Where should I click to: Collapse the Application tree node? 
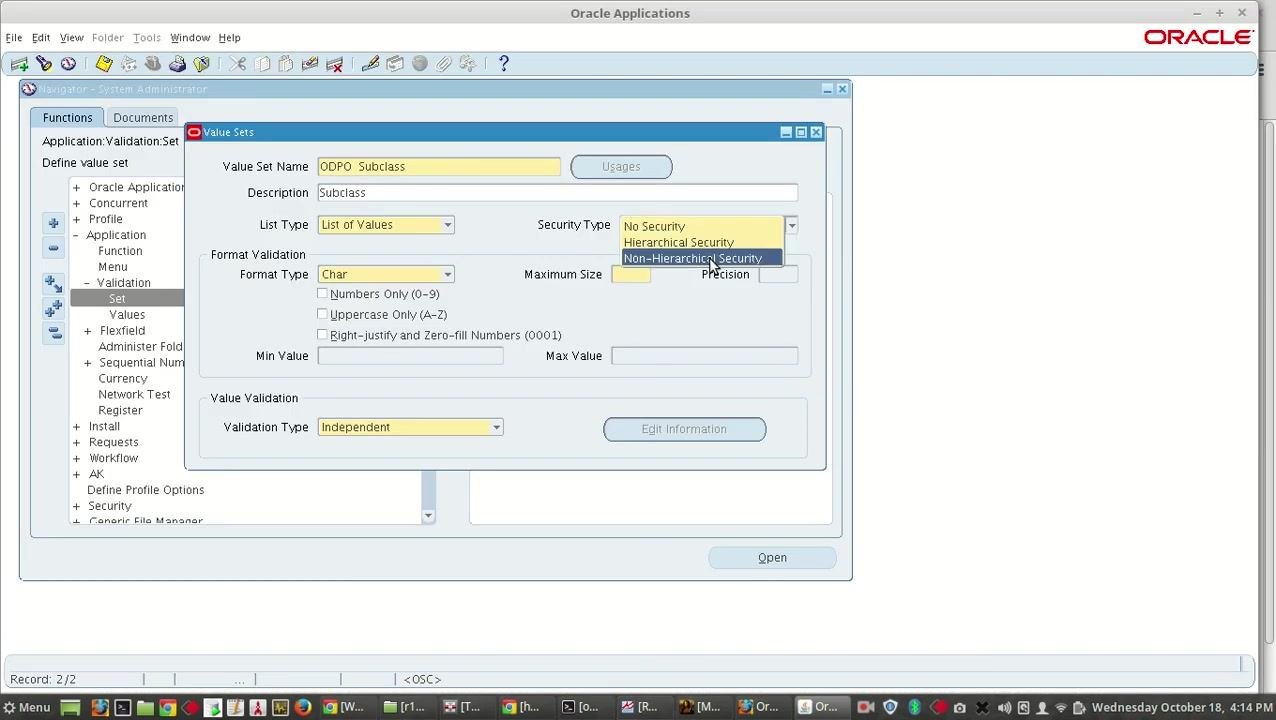tap(76, 235)
